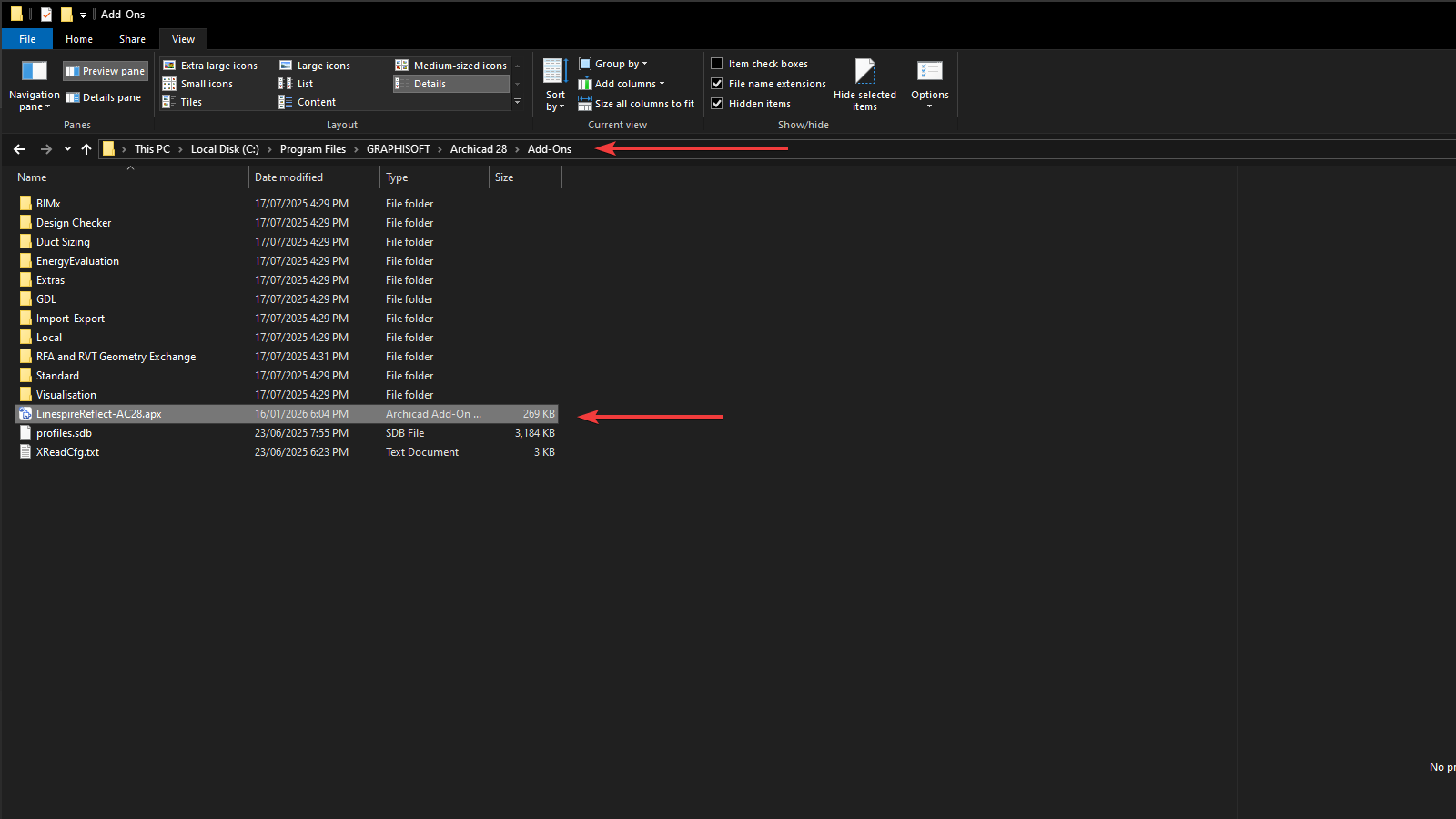Switch to the Home ribbon tab
The height and width of the screenshot is (819, 1456).
(79, 39)
